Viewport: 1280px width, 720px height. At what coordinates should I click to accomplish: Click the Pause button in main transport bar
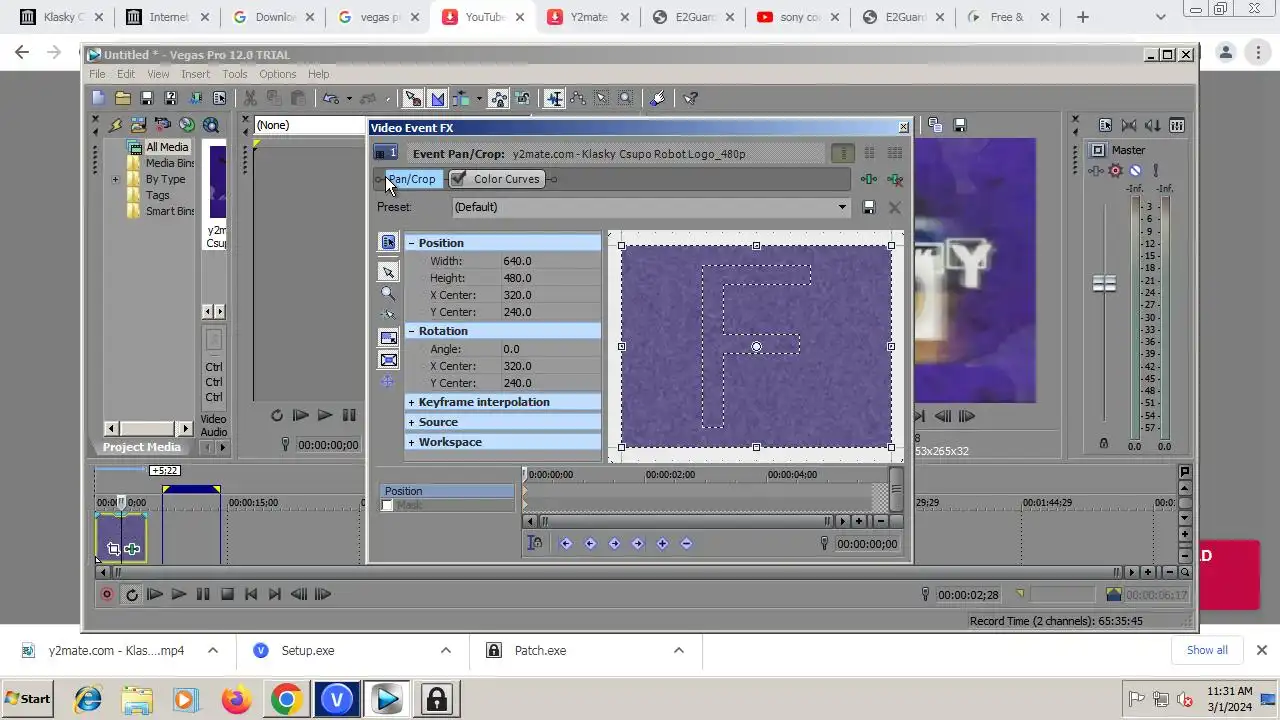pyautogui.click(x=203, y=594)
